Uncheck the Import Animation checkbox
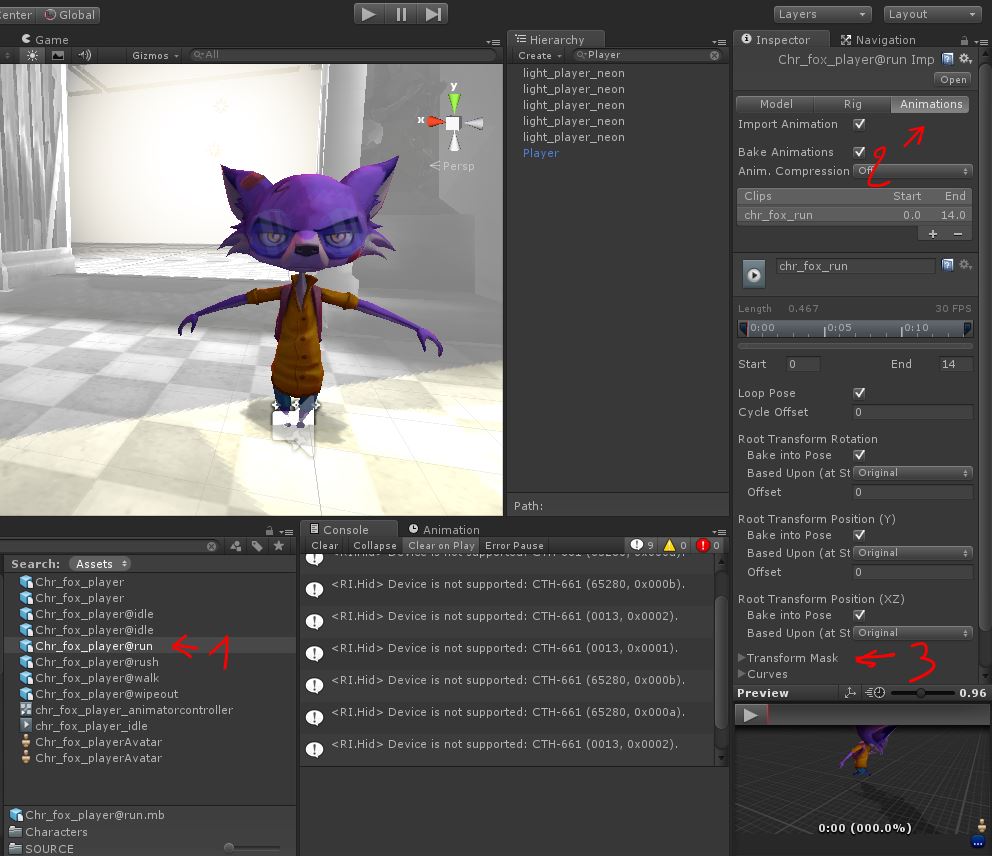 [x=859, y=124]
